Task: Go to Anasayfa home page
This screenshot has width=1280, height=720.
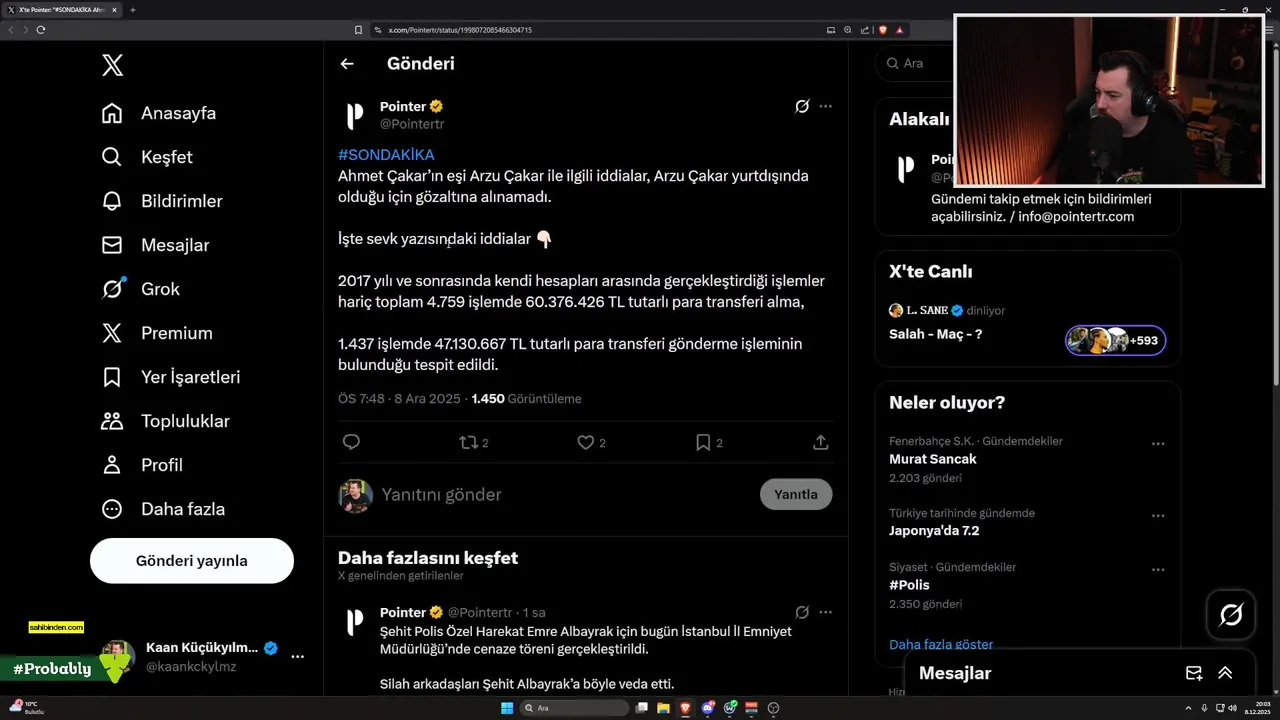Action: click(159, 113)
